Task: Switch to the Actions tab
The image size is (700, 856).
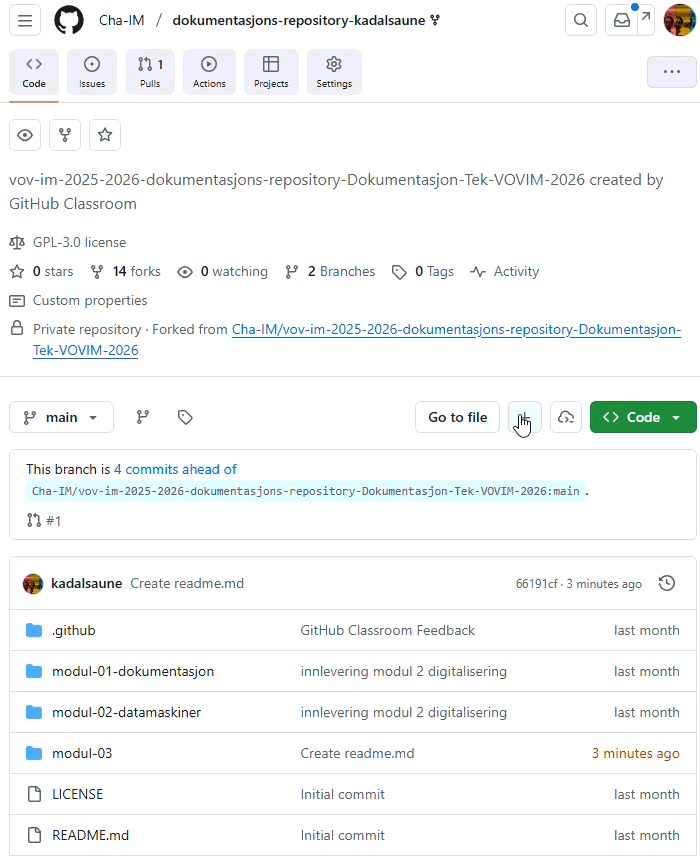Action: [209, 72]
